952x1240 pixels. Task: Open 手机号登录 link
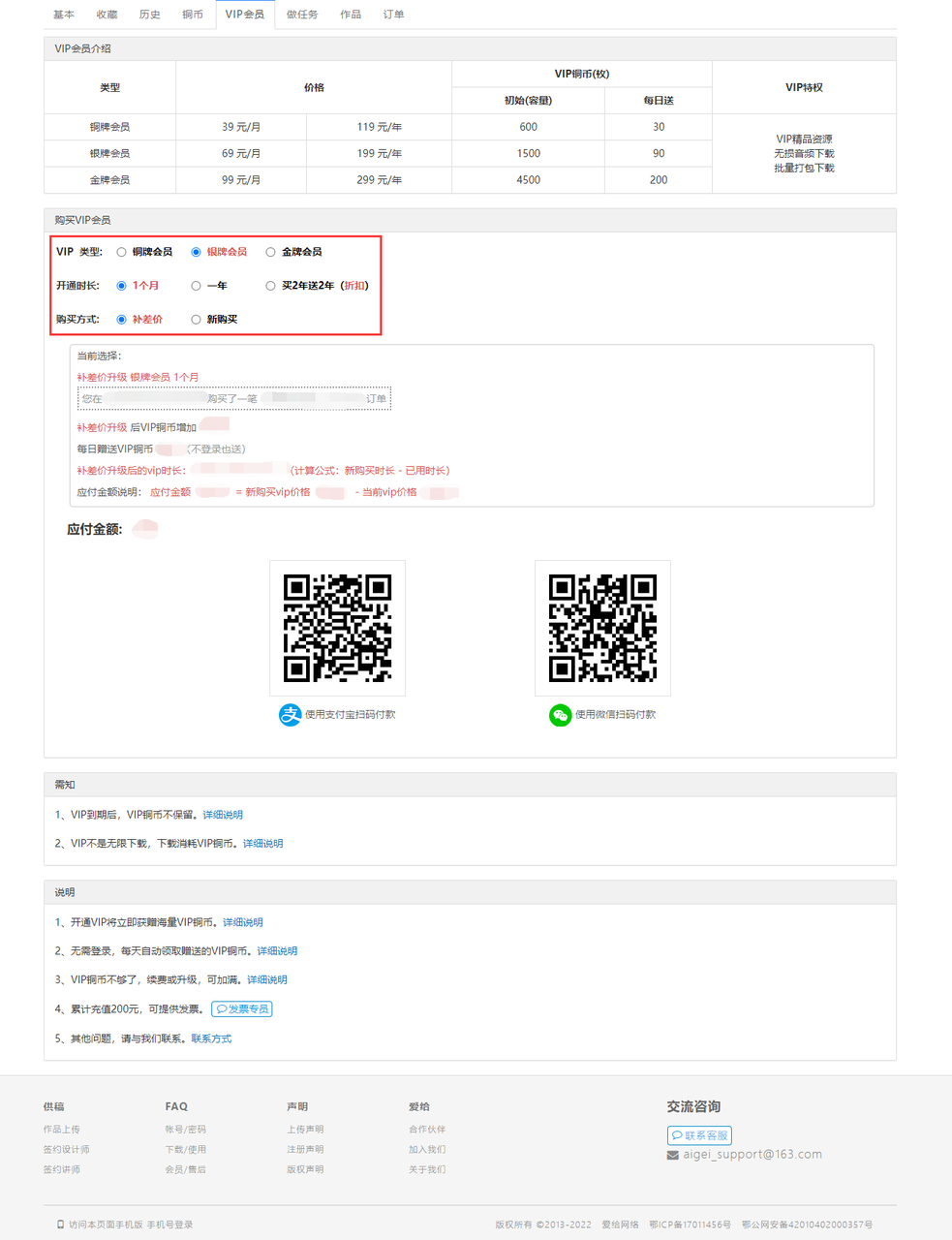[169, 1224]
